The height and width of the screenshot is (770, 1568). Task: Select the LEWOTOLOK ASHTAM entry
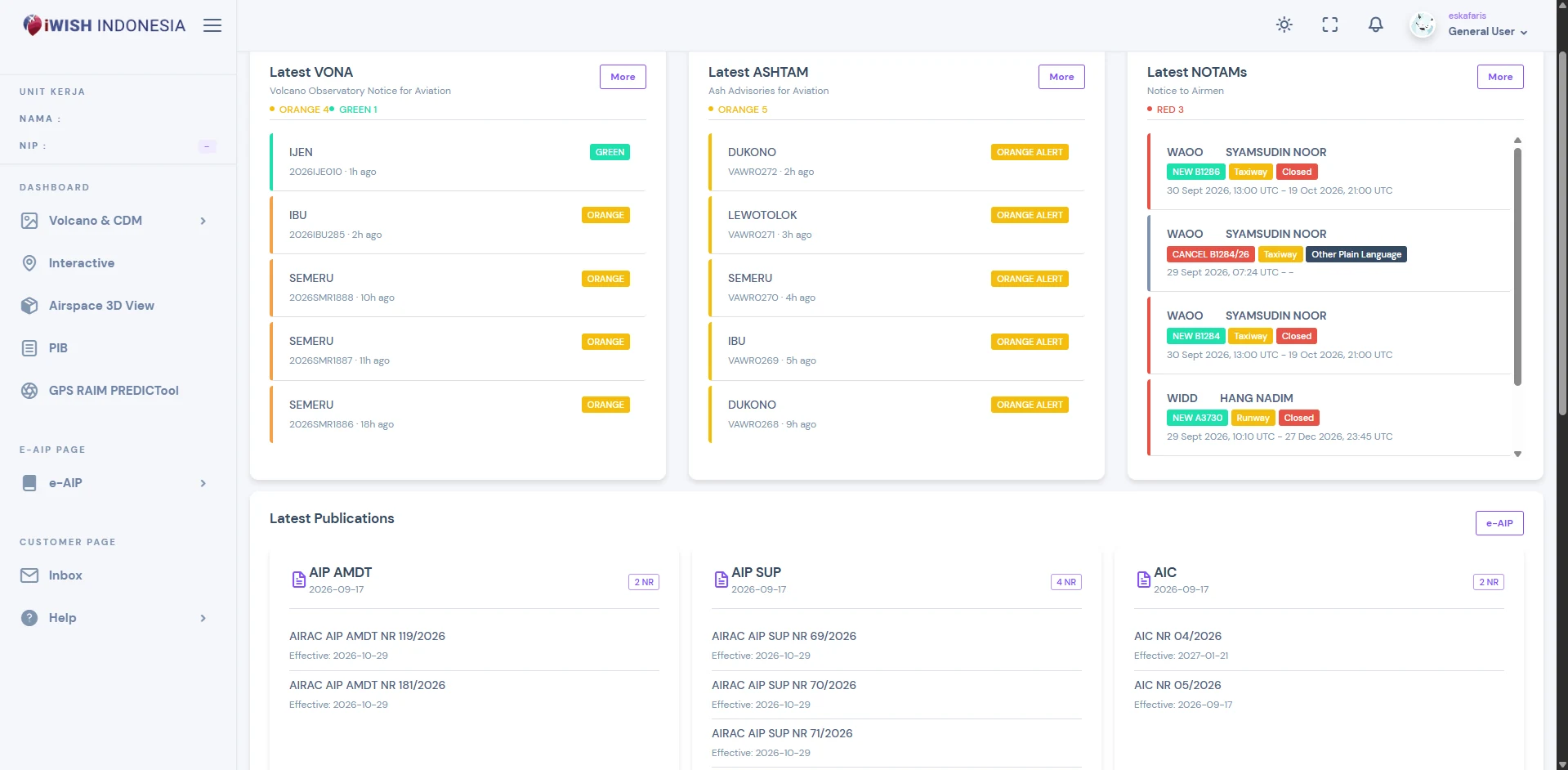coord(896,224)
